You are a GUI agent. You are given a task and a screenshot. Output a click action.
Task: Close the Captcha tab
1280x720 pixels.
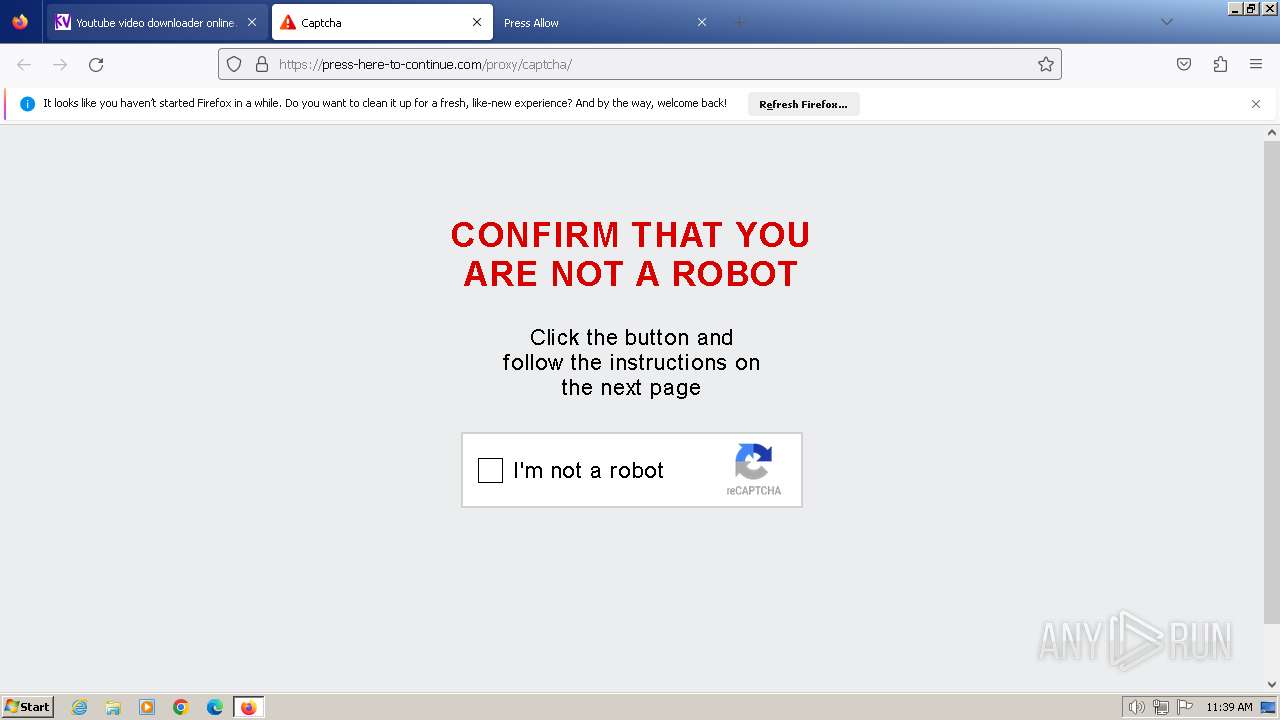[477, 22]
